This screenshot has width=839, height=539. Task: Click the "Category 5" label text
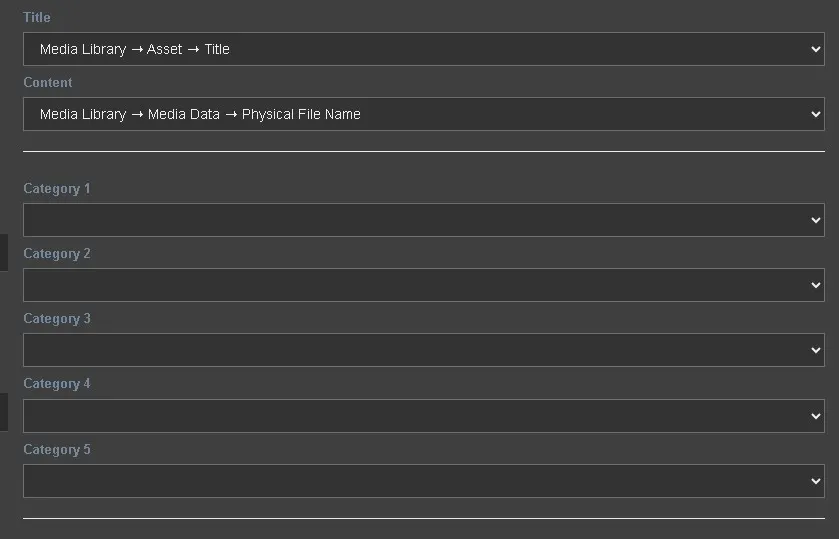(57, 449)
